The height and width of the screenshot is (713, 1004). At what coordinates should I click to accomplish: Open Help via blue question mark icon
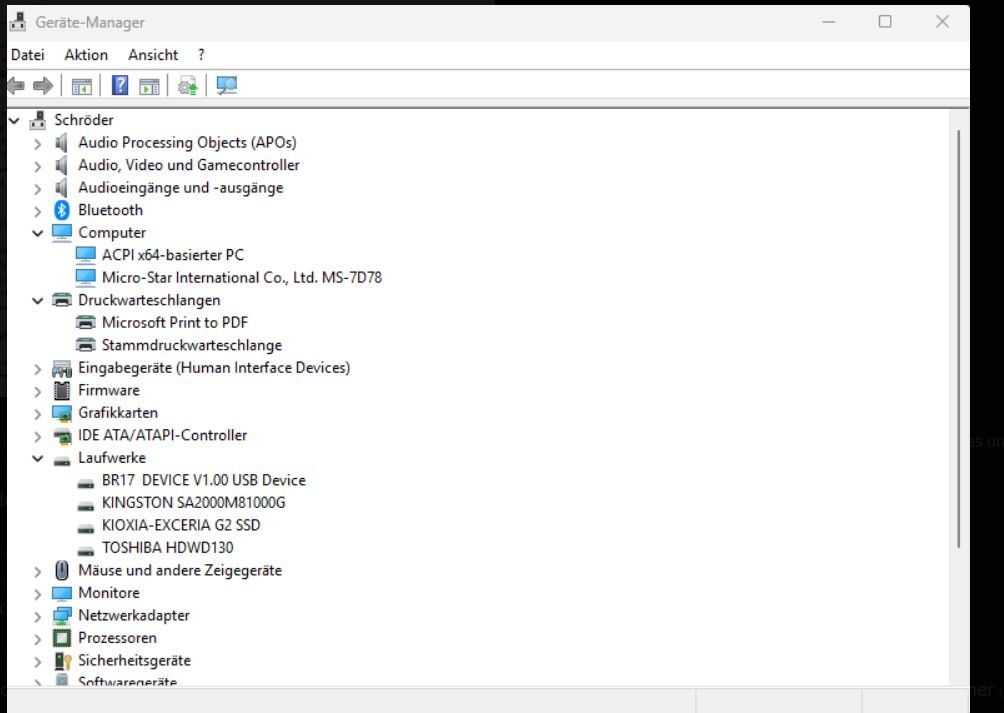(x=120, y=85)
